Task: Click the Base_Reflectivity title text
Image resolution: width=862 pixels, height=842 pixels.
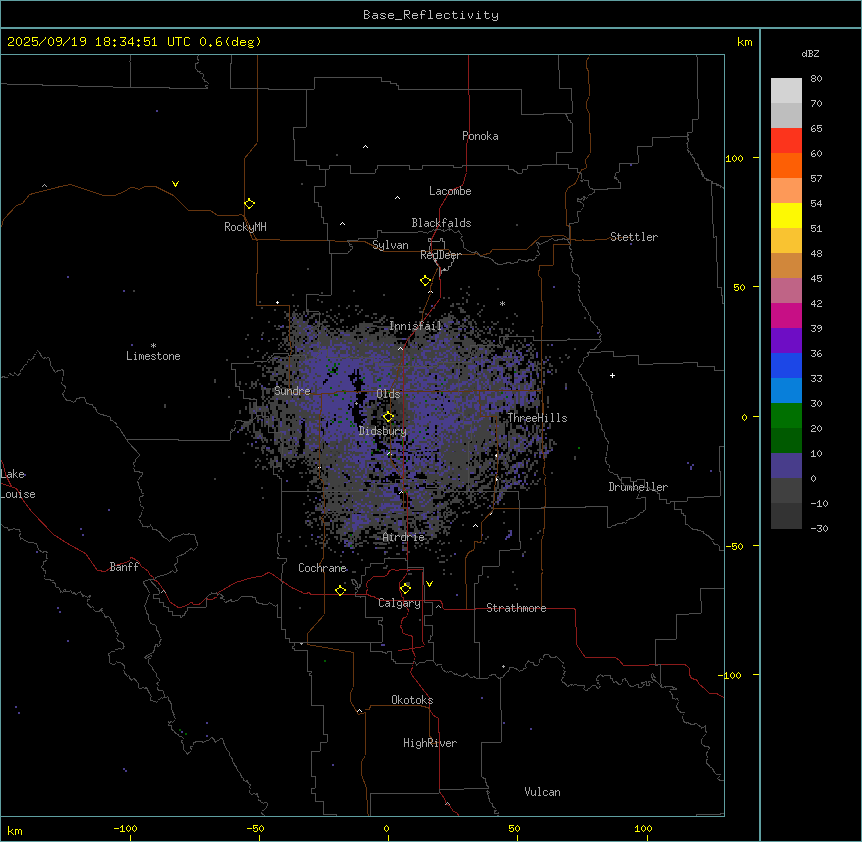Action: coord(430,15)
